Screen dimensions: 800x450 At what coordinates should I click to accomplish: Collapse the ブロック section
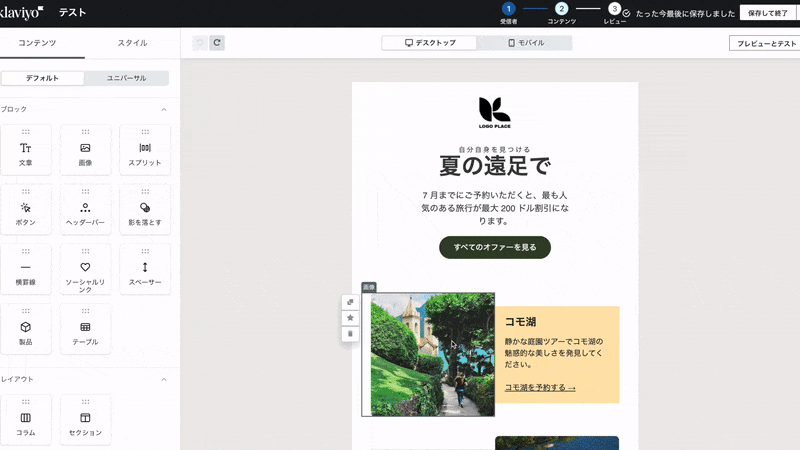pyautogui.click(x=164, y=109)
